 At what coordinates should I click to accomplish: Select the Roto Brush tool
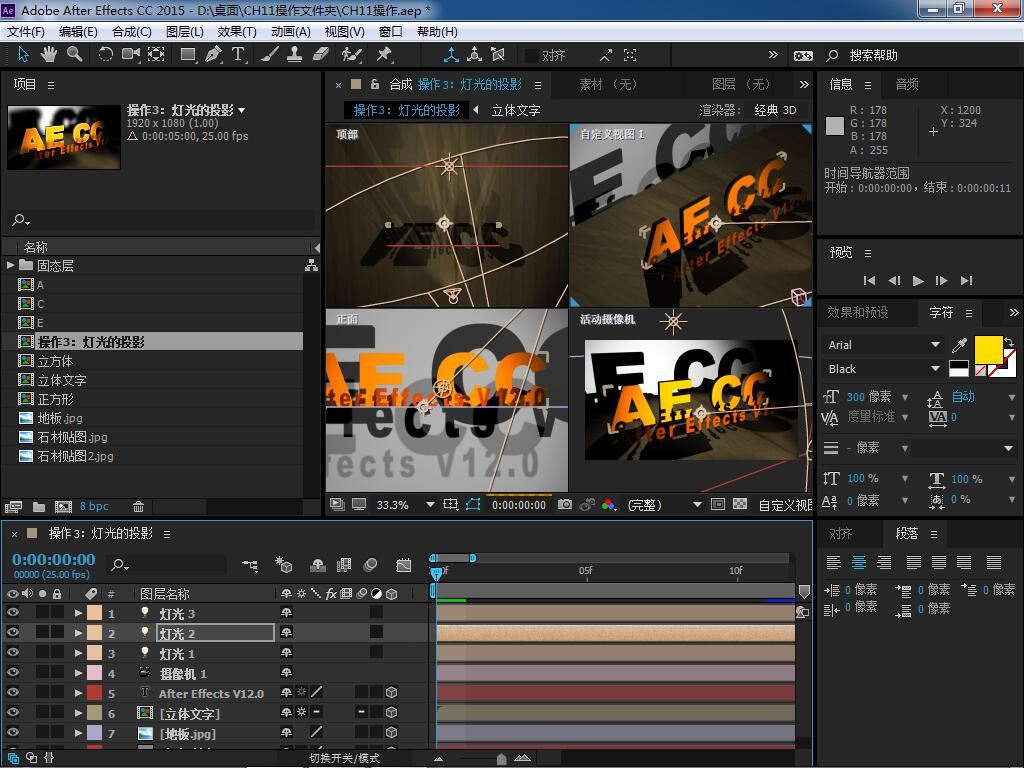coord(351,55)
